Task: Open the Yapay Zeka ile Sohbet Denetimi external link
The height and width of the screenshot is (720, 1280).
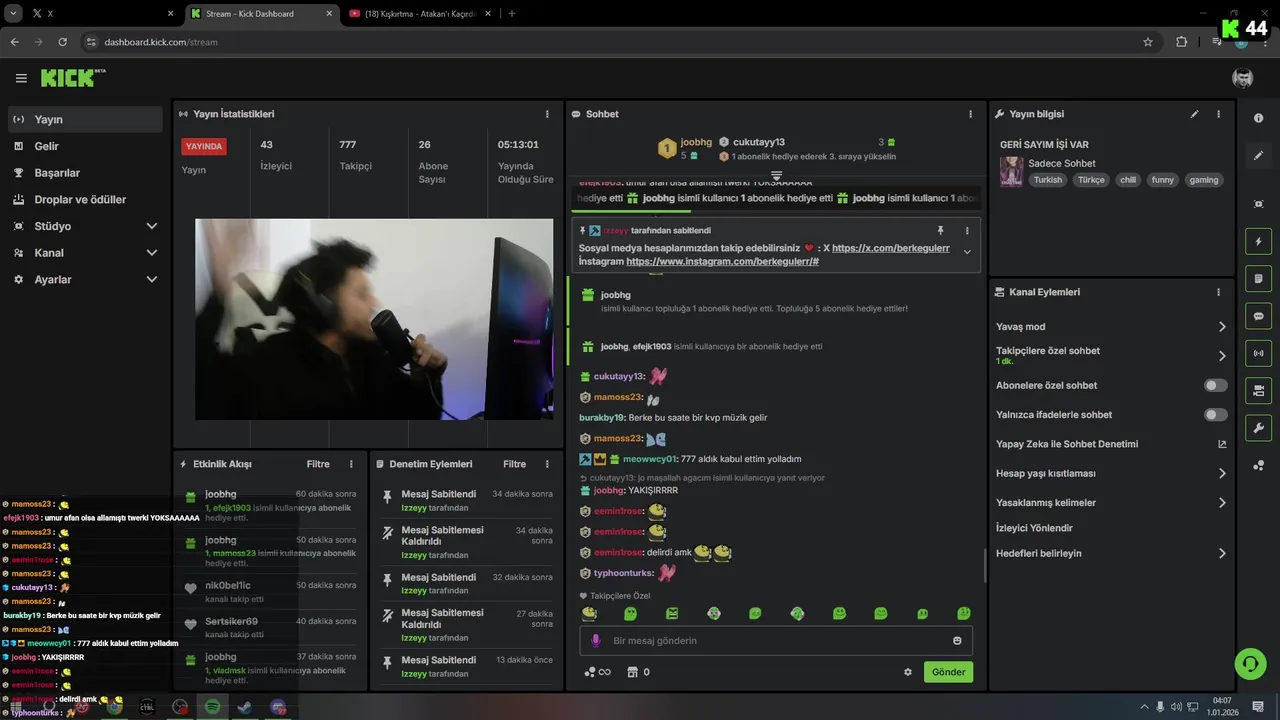Action: tap(1222, 444)
